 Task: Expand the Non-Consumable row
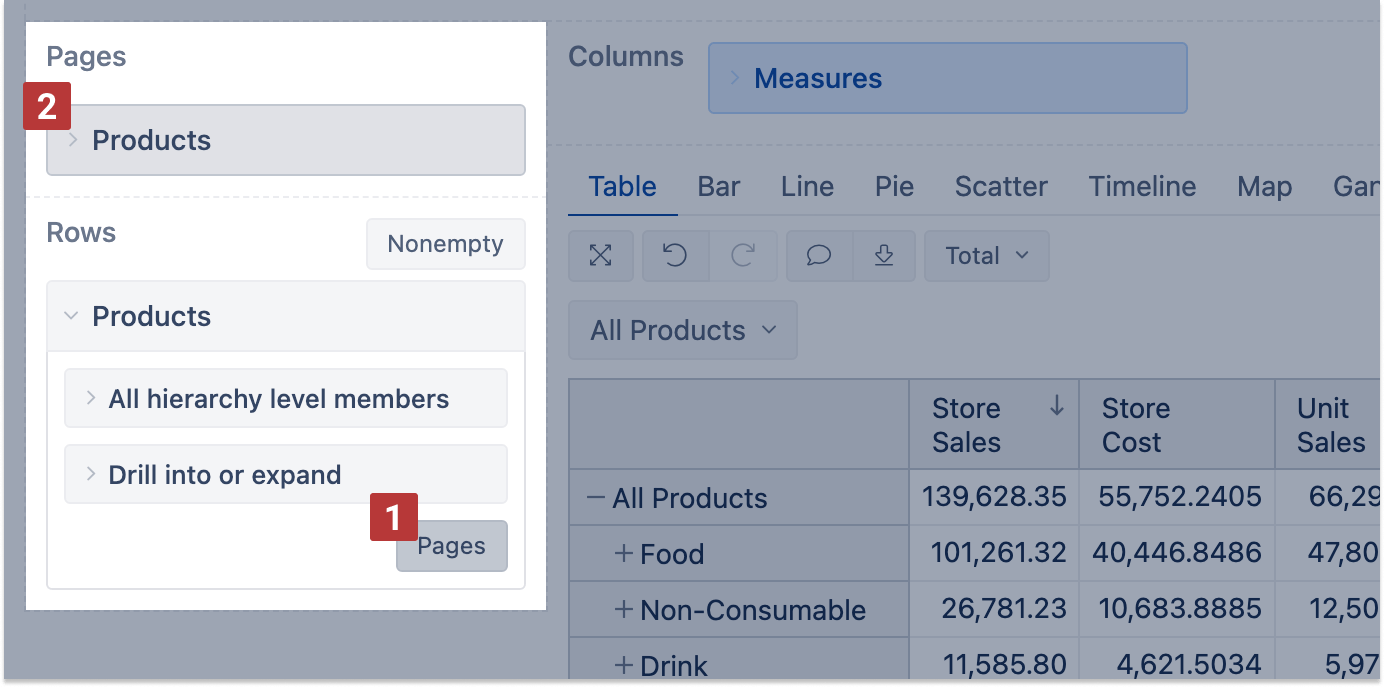624,610
